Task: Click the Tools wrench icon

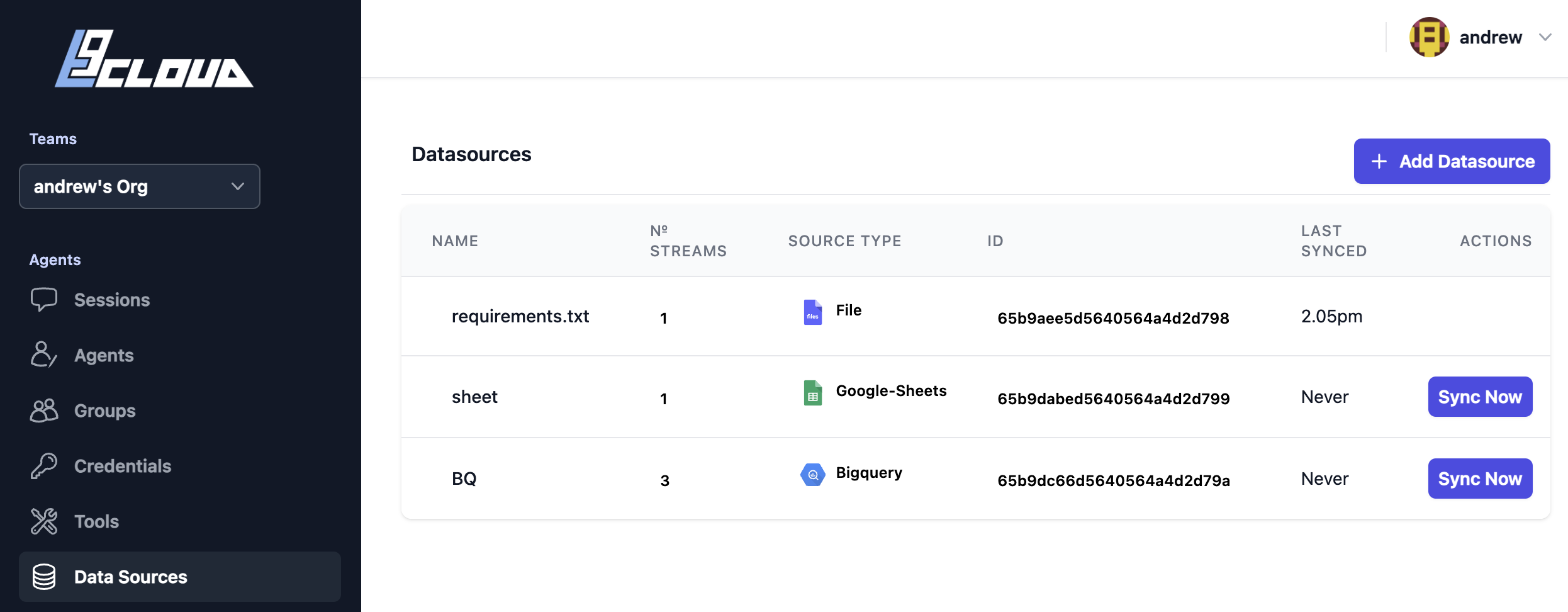Action: [x=44, y=521]
